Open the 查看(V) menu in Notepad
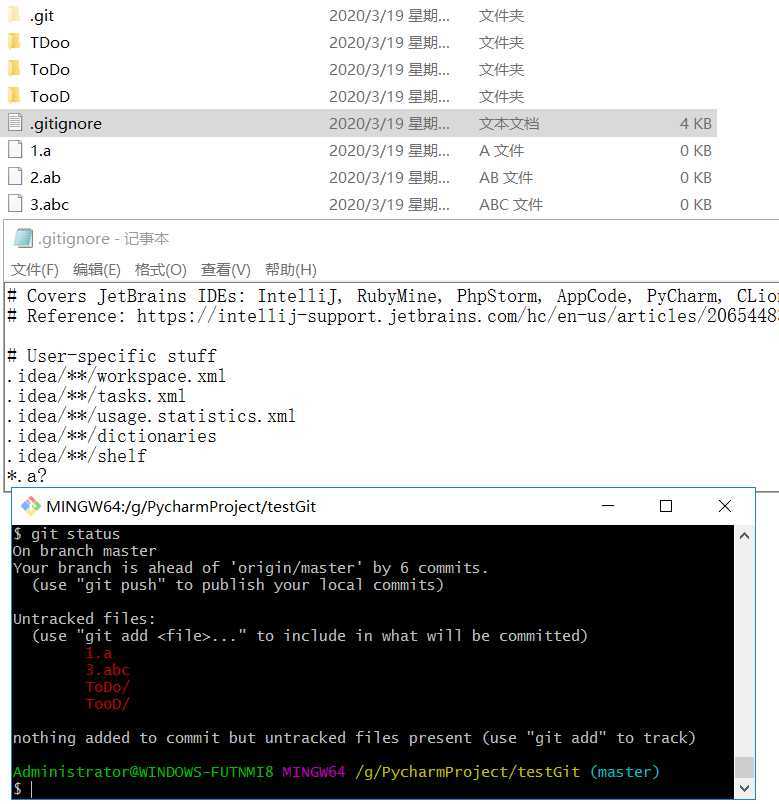Screen dimensions: 779x804 point(226,270)
